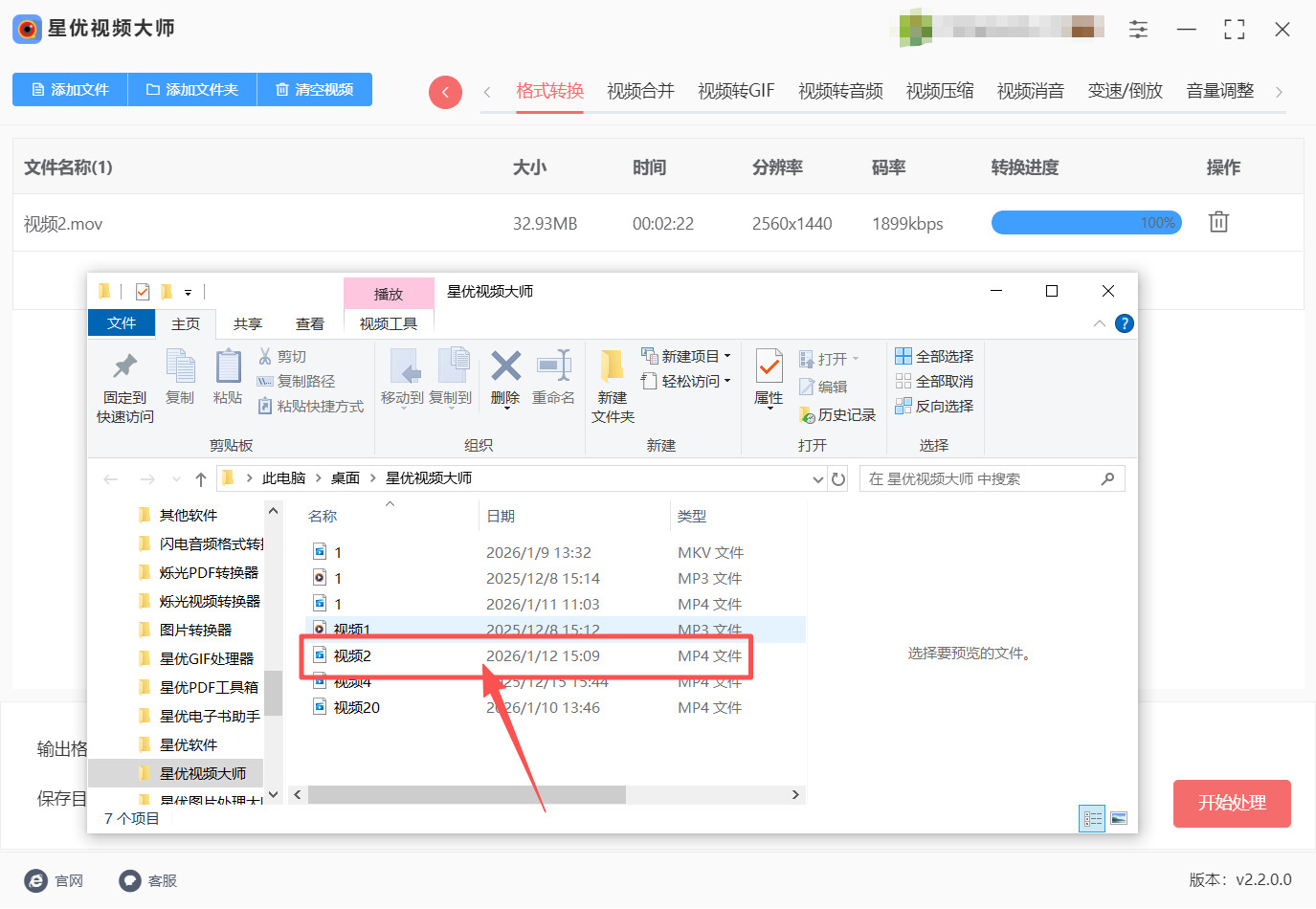
Task: Click the 客服 customer service icon
Action: click(128, 880)
